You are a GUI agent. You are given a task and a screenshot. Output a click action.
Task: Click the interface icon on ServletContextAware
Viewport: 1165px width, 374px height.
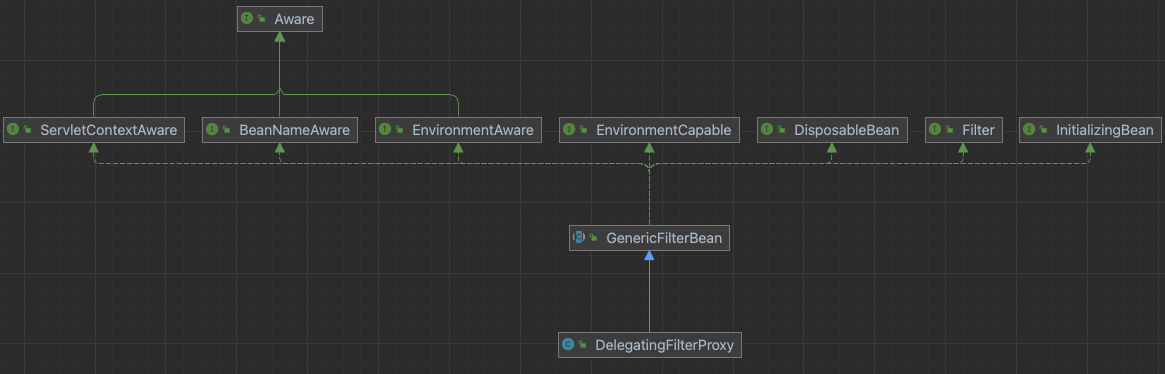13,130
